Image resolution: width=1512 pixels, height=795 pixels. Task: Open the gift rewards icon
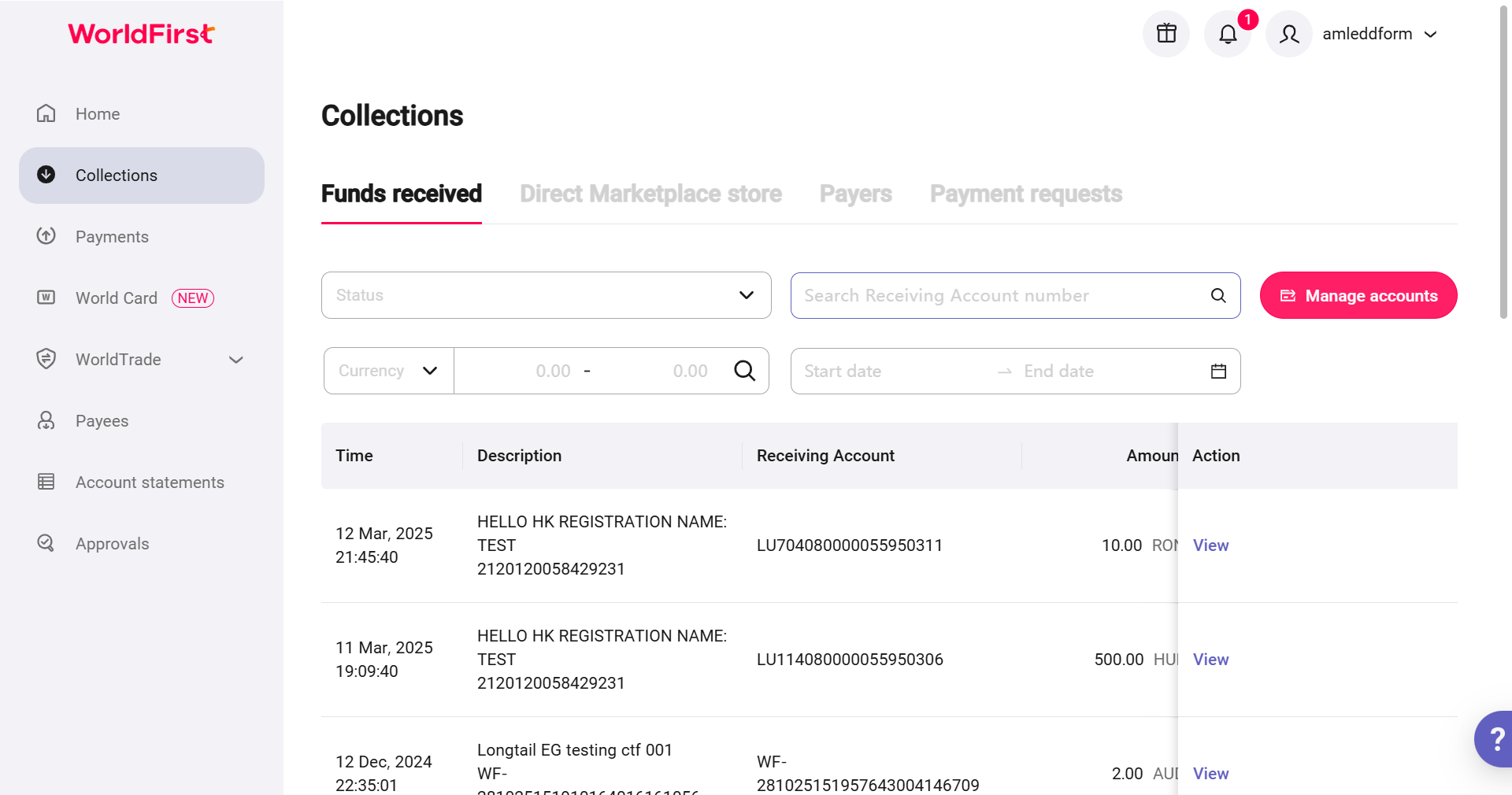click(1166, 34)
